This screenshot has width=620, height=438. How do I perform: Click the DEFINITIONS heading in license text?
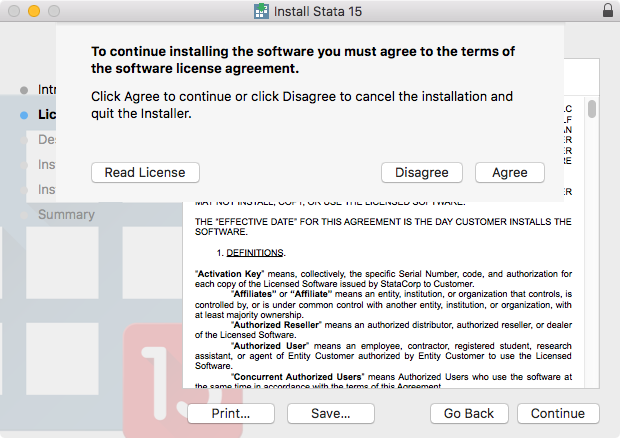tap(255, 253)
